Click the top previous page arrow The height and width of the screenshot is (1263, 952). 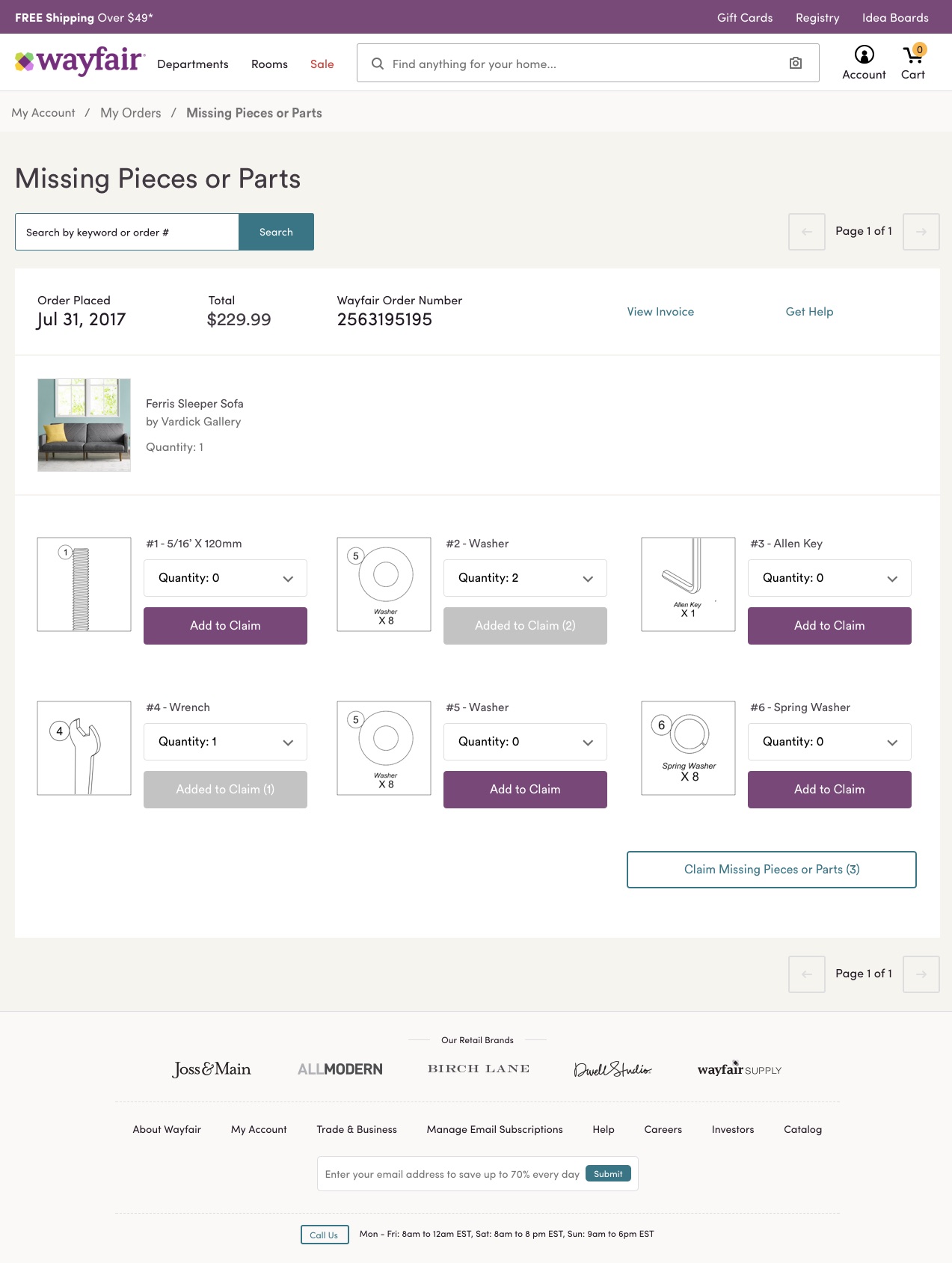pos(806,232)
